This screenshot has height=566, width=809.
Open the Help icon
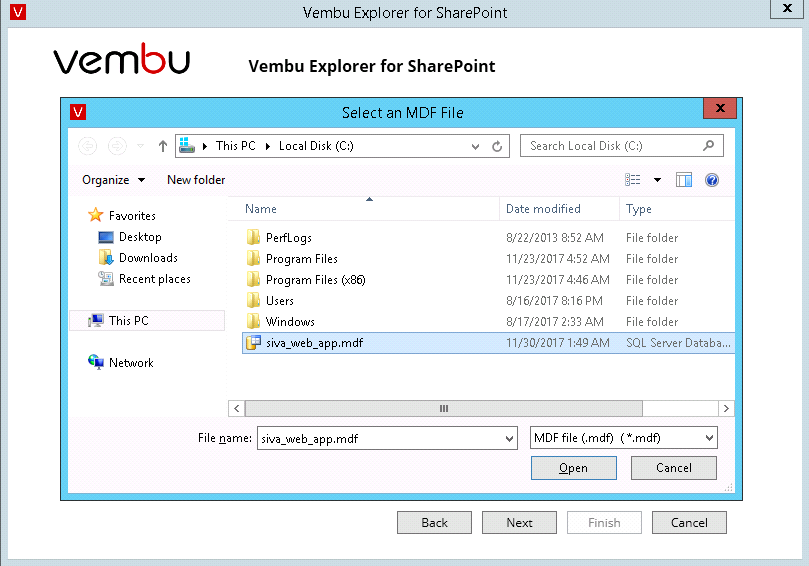coord(712,180)
